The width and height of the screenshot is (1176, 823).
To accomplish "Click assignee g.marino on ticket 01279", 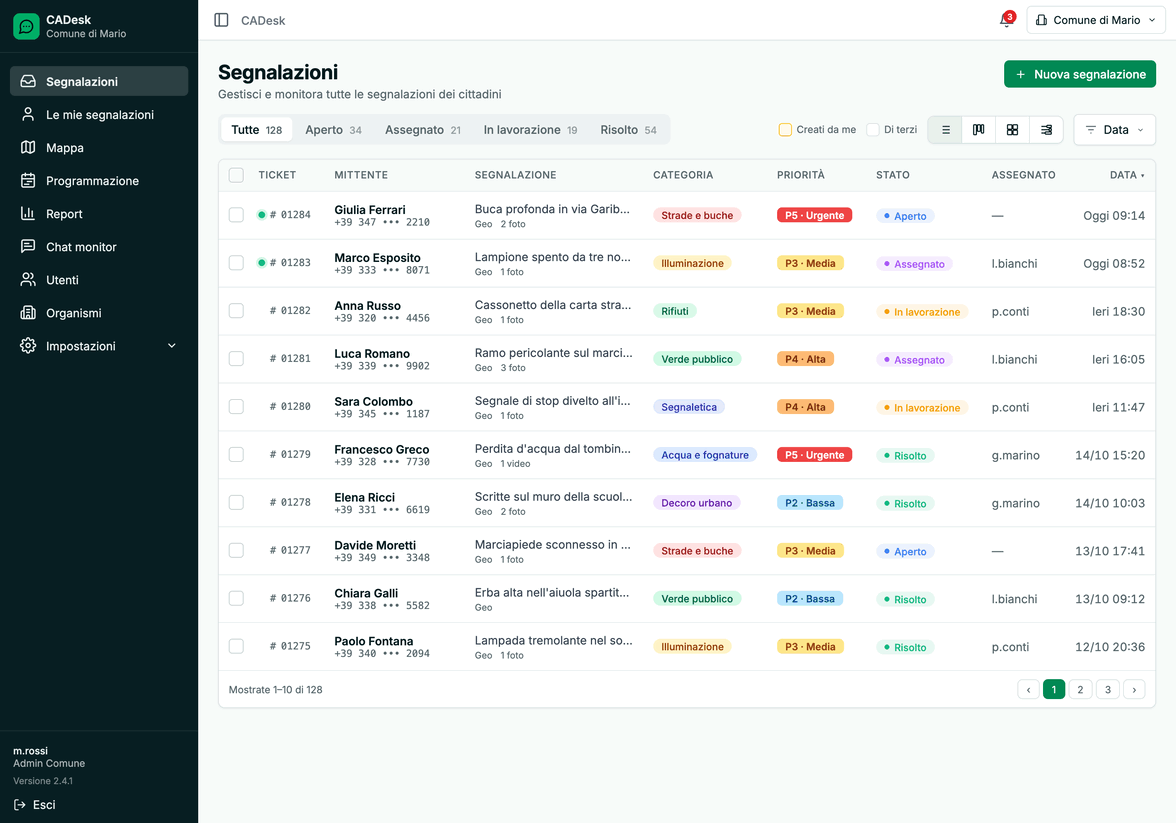I will point(1016,455).
